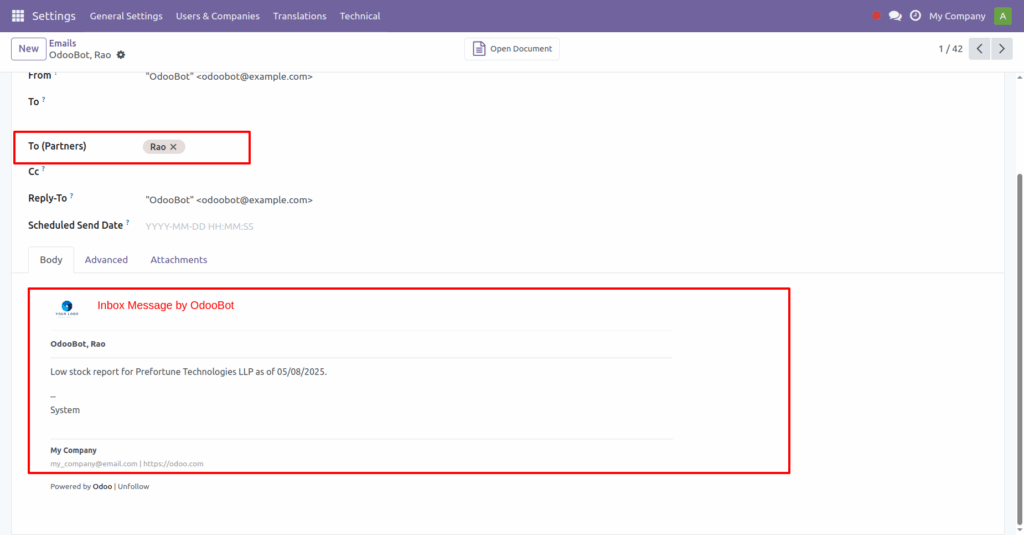Go back to Emails breadcrumb
The height and width of the screenshot is (535, 1024).
pos(63,43)
